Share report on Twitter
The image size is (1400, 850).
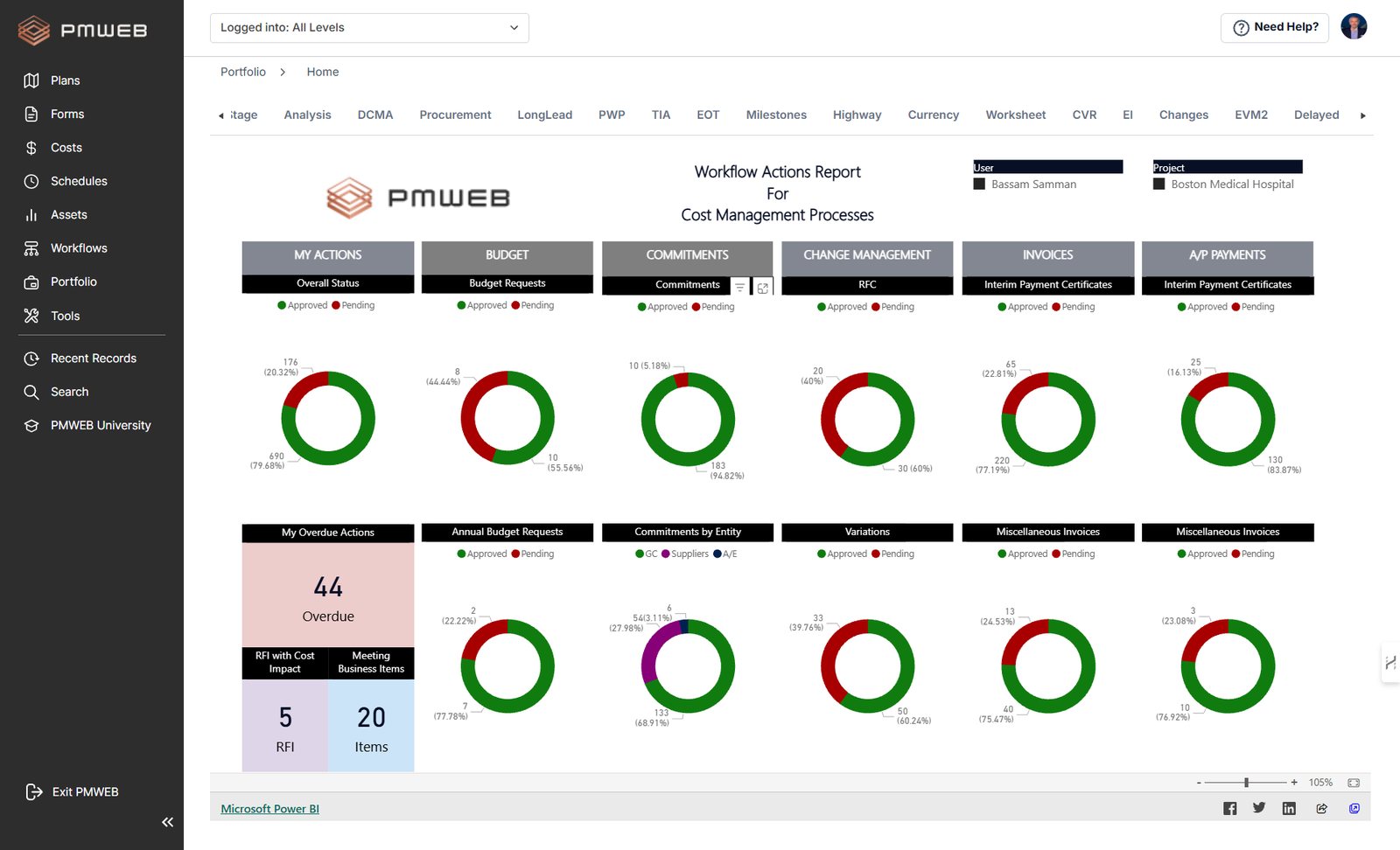[1259, 808]
